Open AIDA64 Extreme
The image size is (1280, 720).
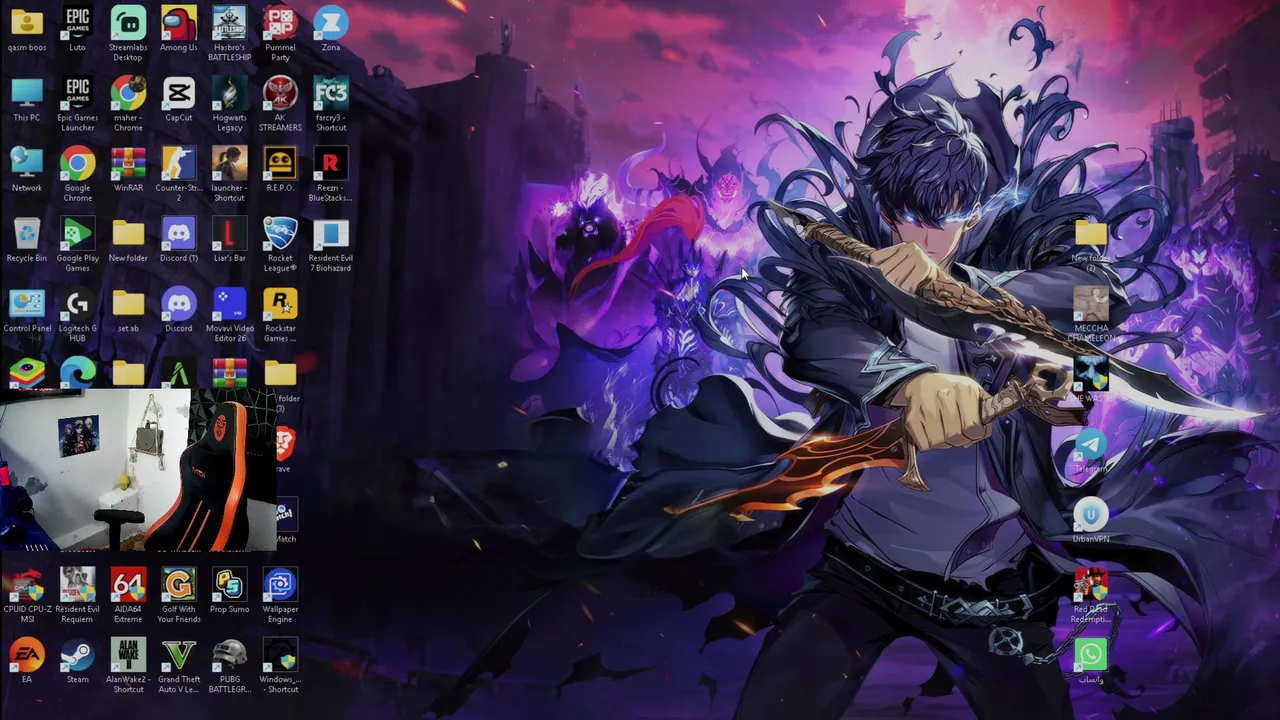pos(128,594)
